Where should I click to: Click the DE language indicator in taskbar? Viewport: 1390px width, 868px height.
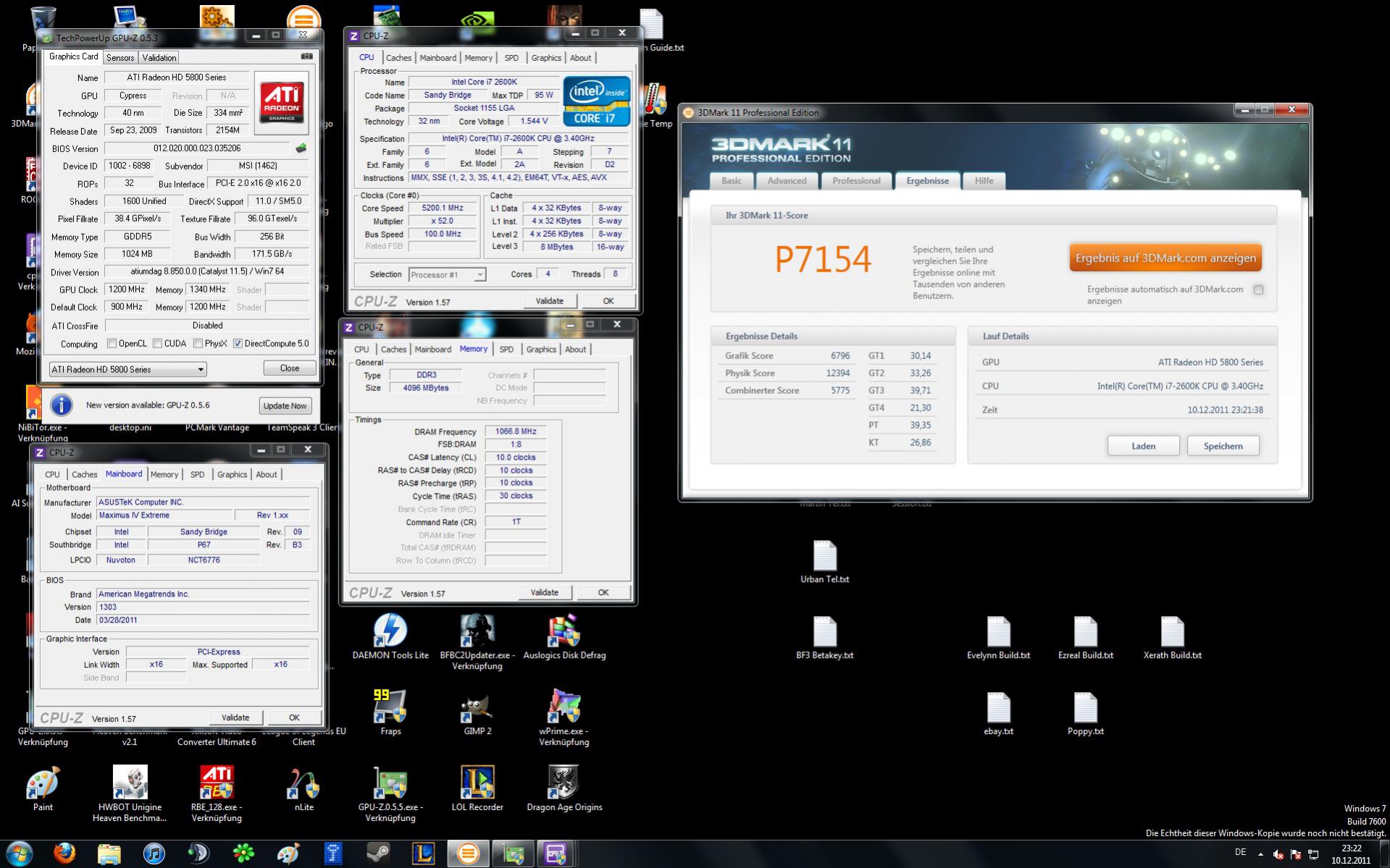click(x=1241, y=852)
